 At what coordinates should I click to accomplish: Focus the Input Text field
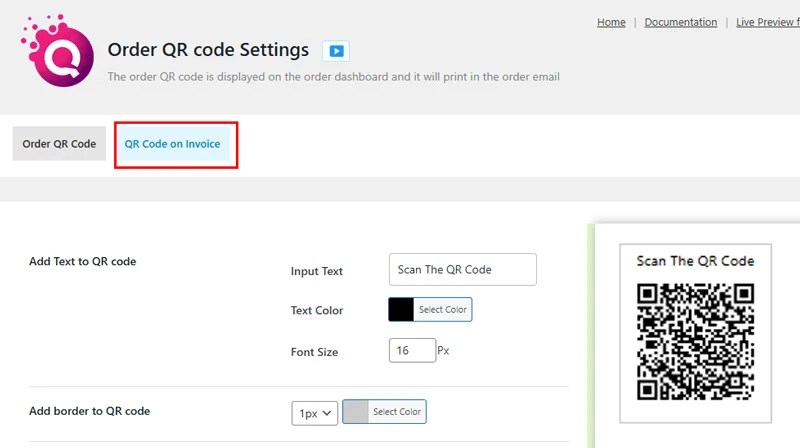[462, 269]
